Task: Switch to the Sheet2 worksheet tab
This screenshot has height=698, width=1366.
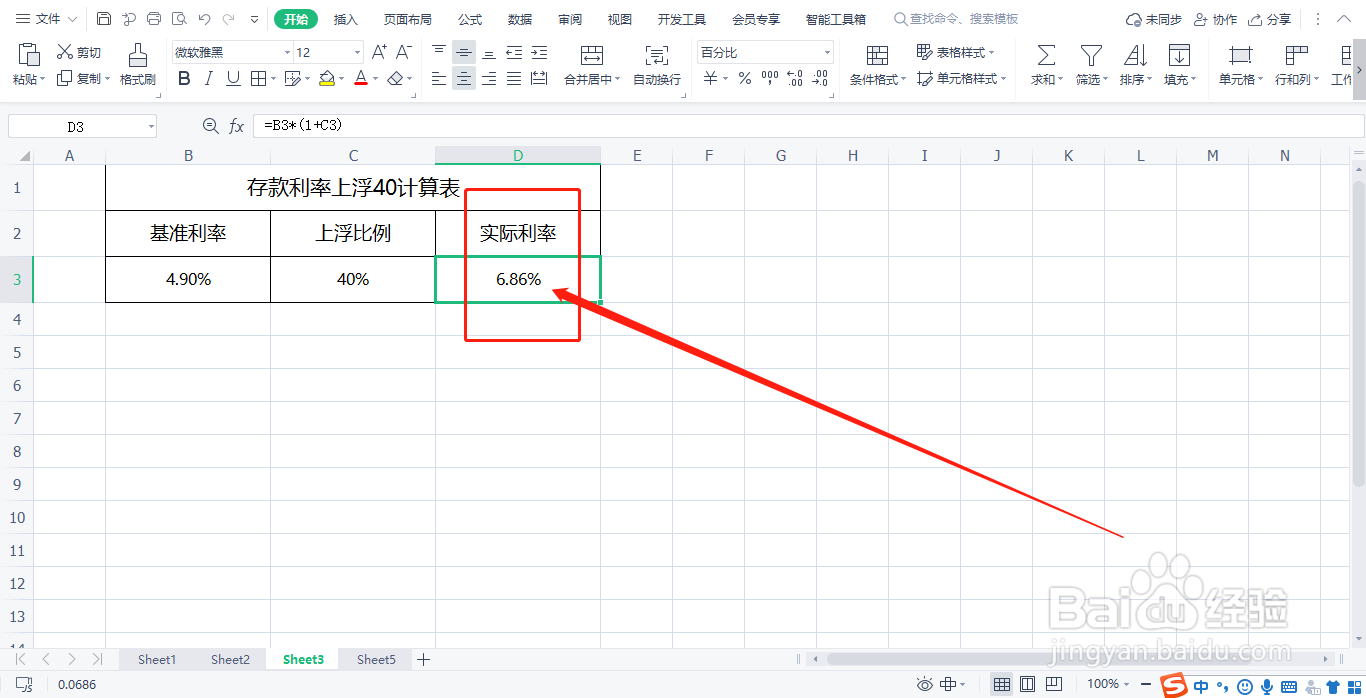Action: 230,659
